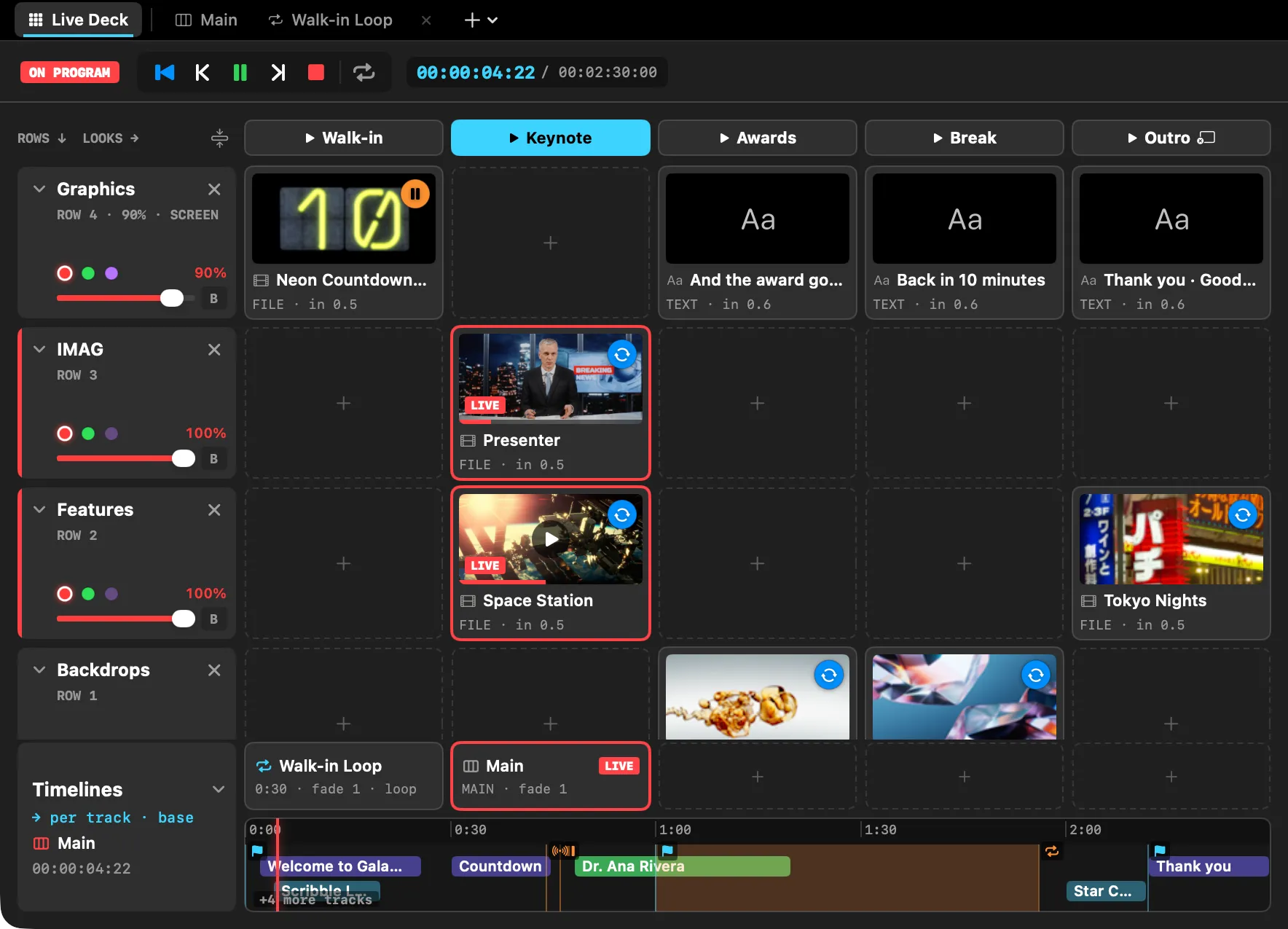1288x929 pixels.
Task: Adjust the Graphics row opacity slider
Action: coord(126,298)
